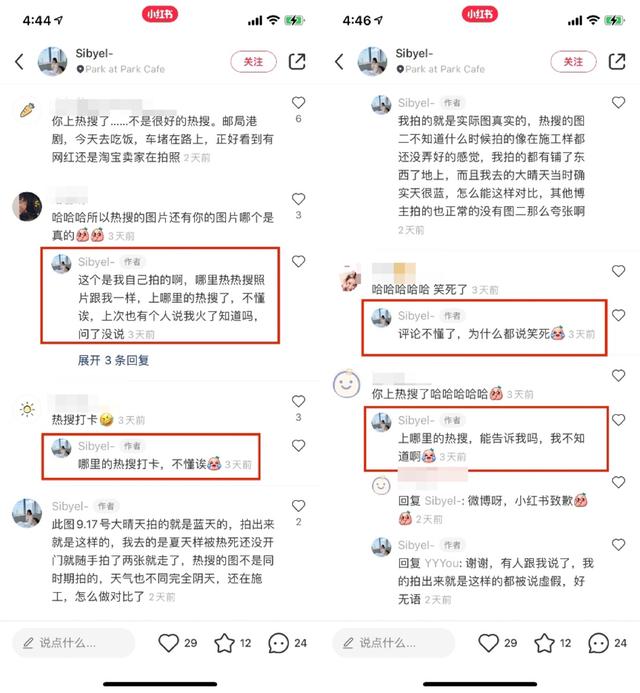
Task: Tap back arrow in left screenshot
Action: (x=19, y=62)
